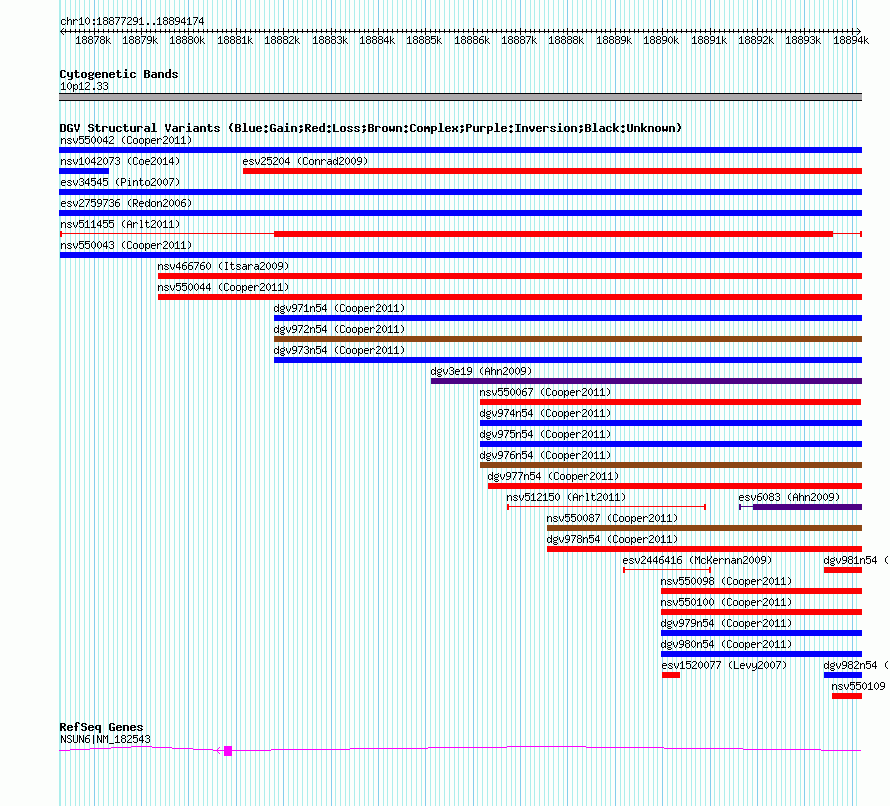Click the 18880k ruler tick label

pyautogui.click(x=187, y=40)
